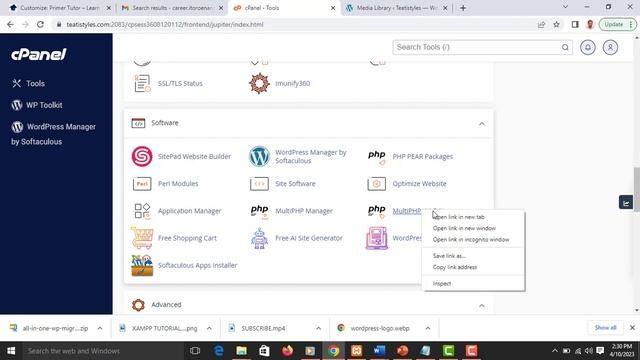Screen dimensions: 640x360
Task: Click the Windows Start button
Action: click(x=11, y=351)
